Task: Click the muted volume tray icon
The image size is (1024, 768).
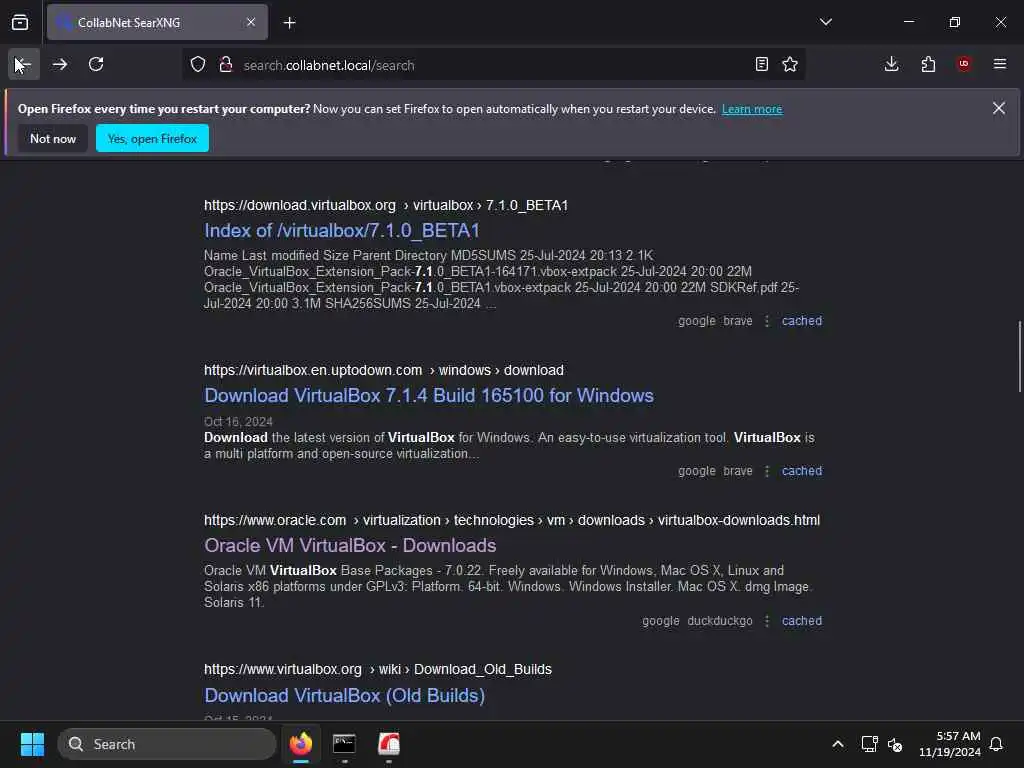Action: coord(895,744)
